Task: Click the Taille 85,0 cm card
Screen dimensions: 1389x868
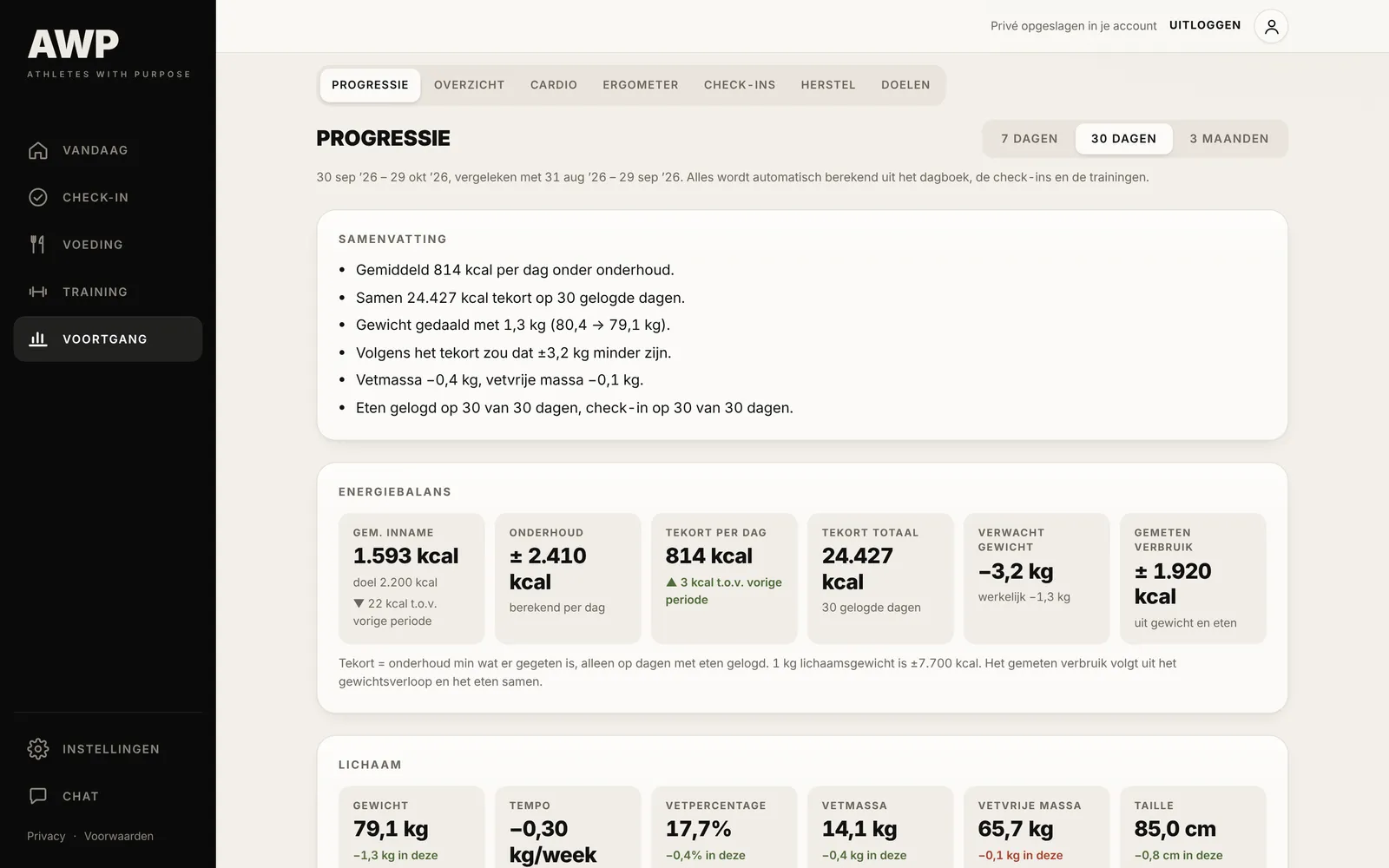Action: click(1193, 827)
